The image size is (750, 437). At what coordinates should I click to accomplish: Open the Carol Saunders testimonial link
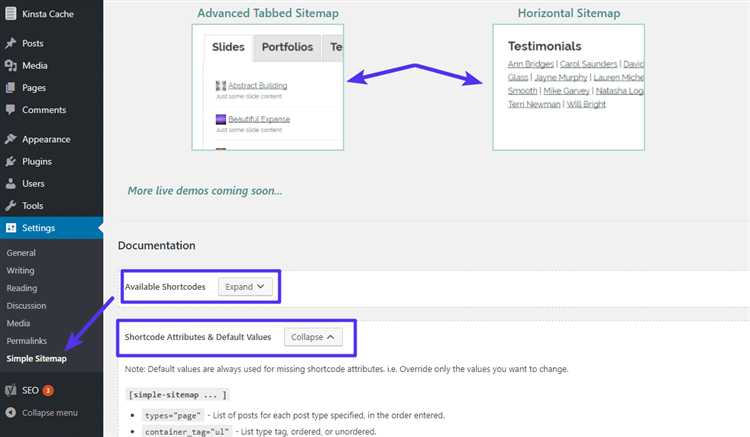point(588,64)
